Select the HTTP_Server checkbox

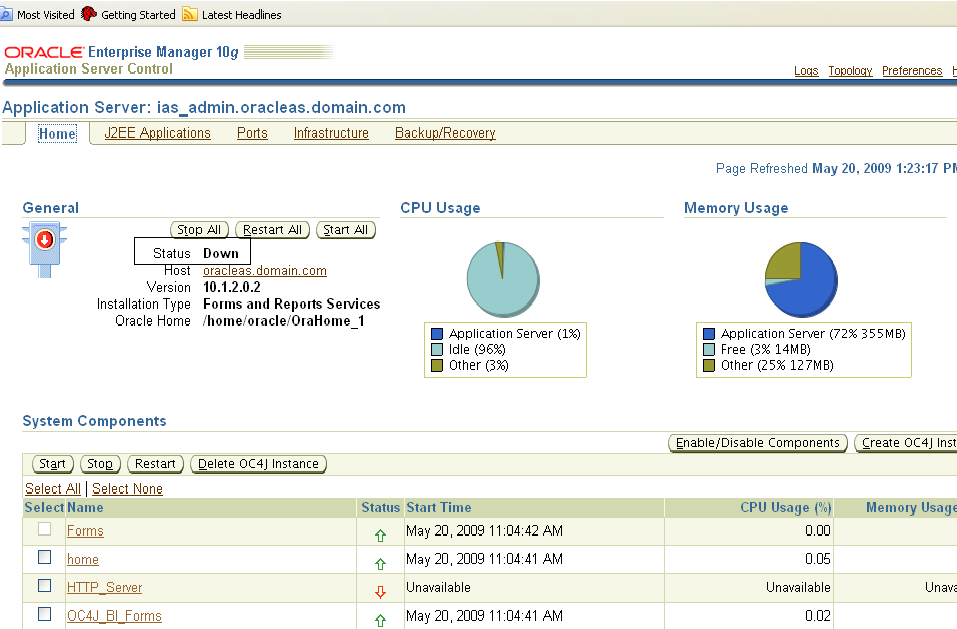pos(44,586)
